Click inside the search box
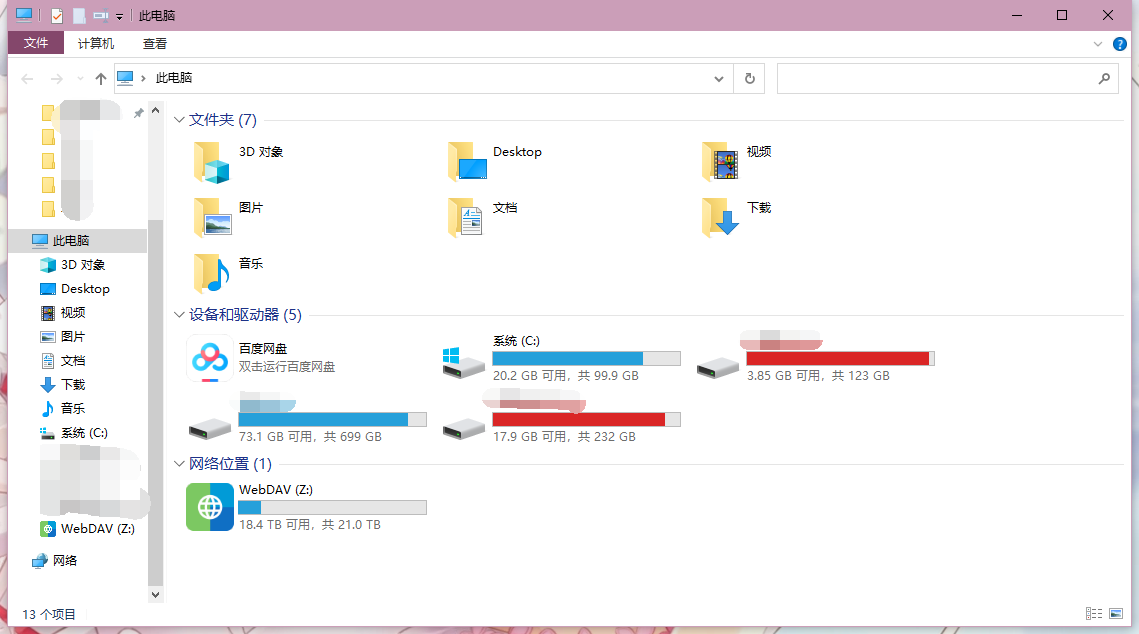The image size is (1139, 634). 935,78
